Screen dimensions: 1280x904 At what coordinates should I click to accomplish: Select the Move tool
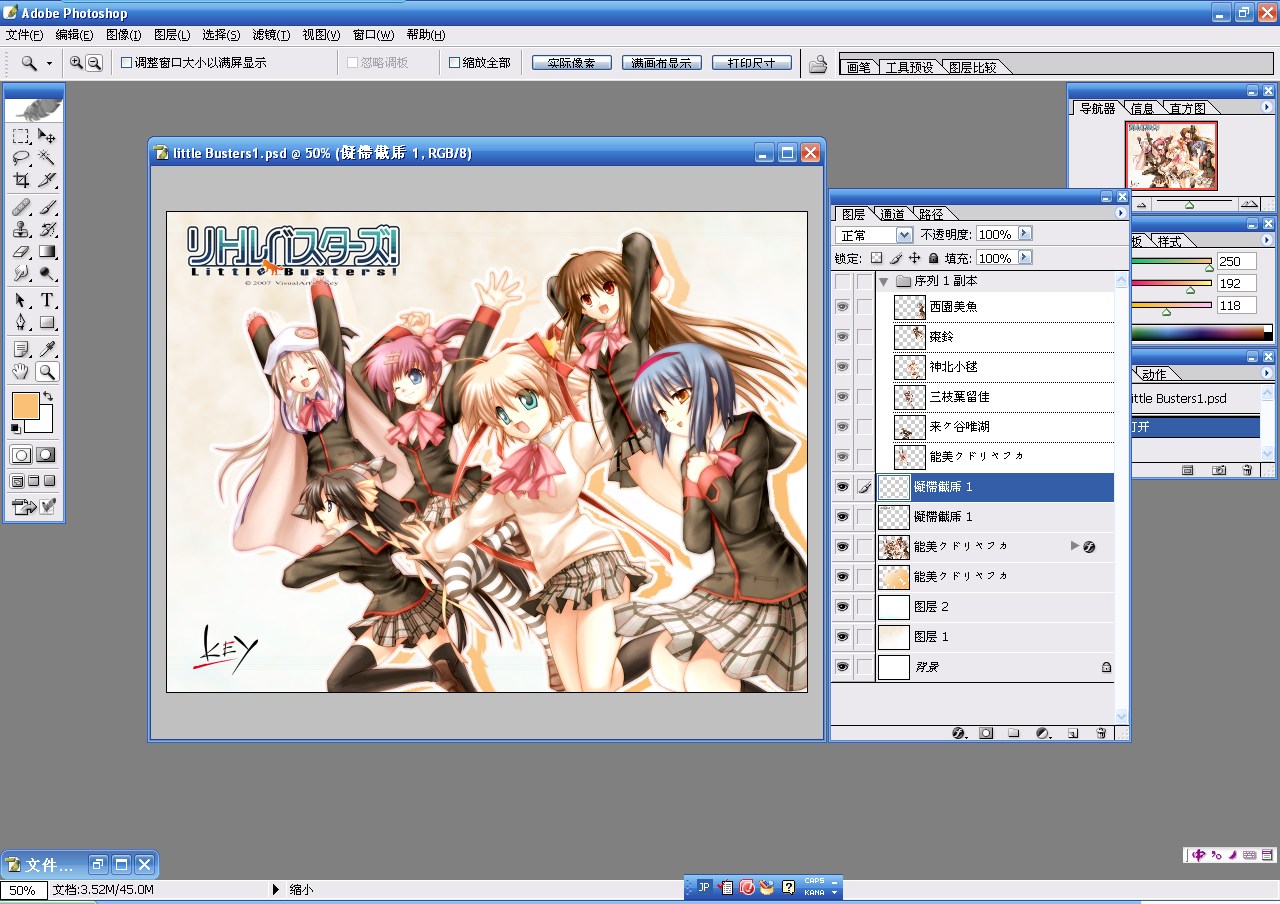pyautogui.click(x=47, y=136)
